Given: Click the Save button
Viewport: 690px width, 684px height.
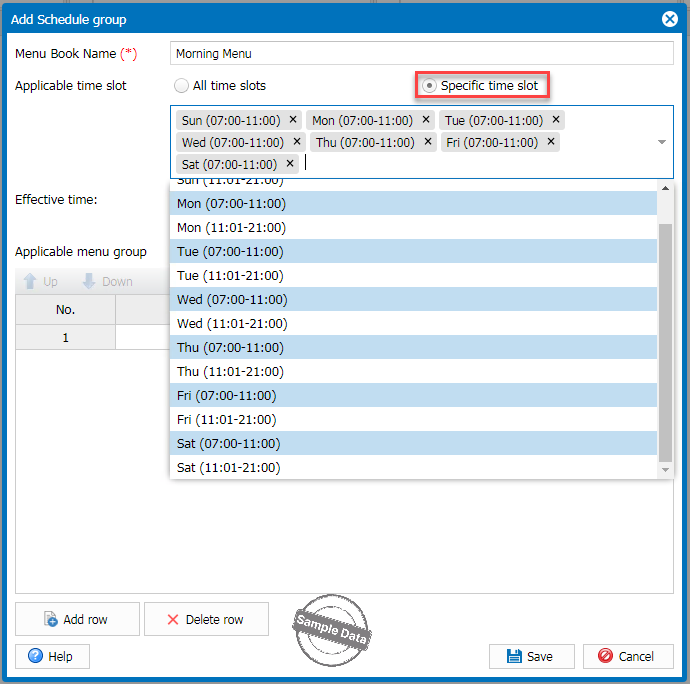Looking at the screenshot, I should [531, 657].
